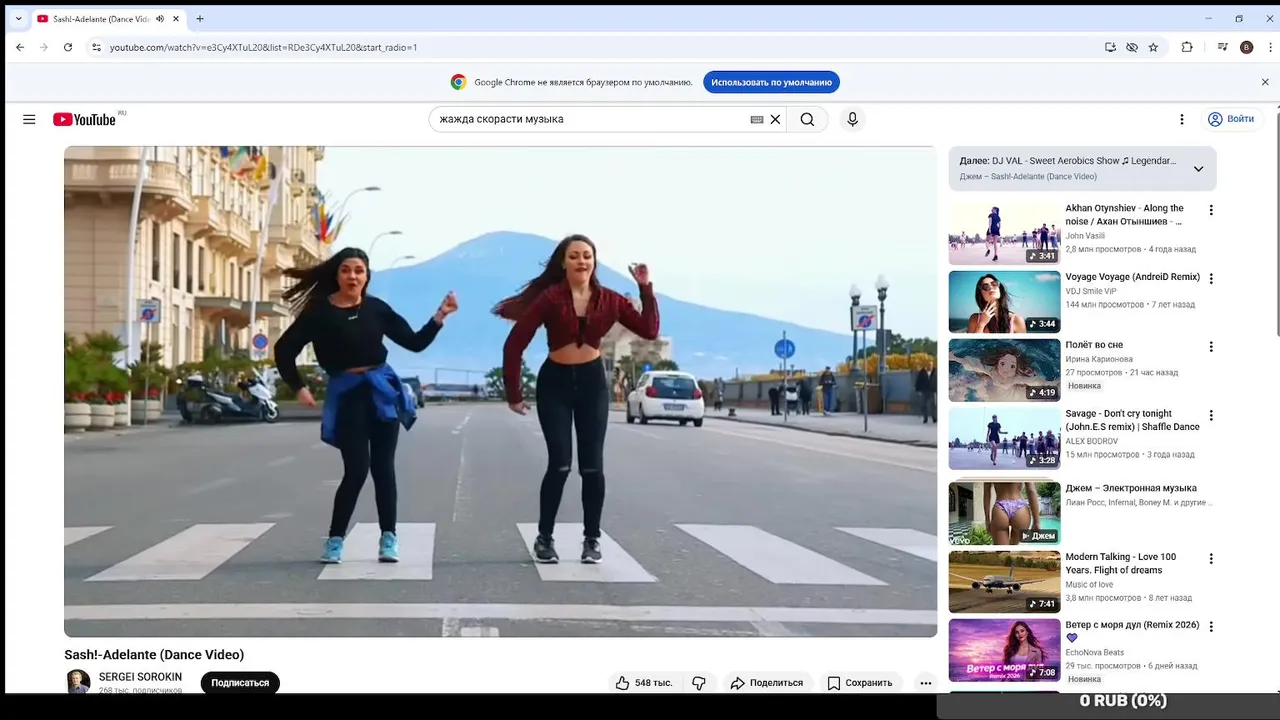
Task: Open Voyage Voyage (AndreiD Remix) thumbnail
Action: tap(1004, 302)
